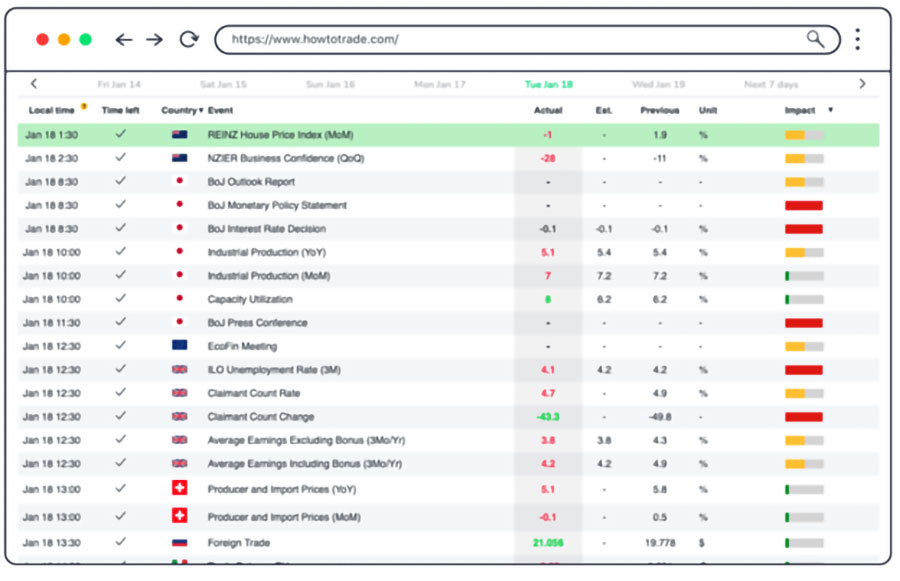This screenshot has height=581, width=900.
Task: Click the New Zealand flag on REINZ row
Action: coord(180,135)
